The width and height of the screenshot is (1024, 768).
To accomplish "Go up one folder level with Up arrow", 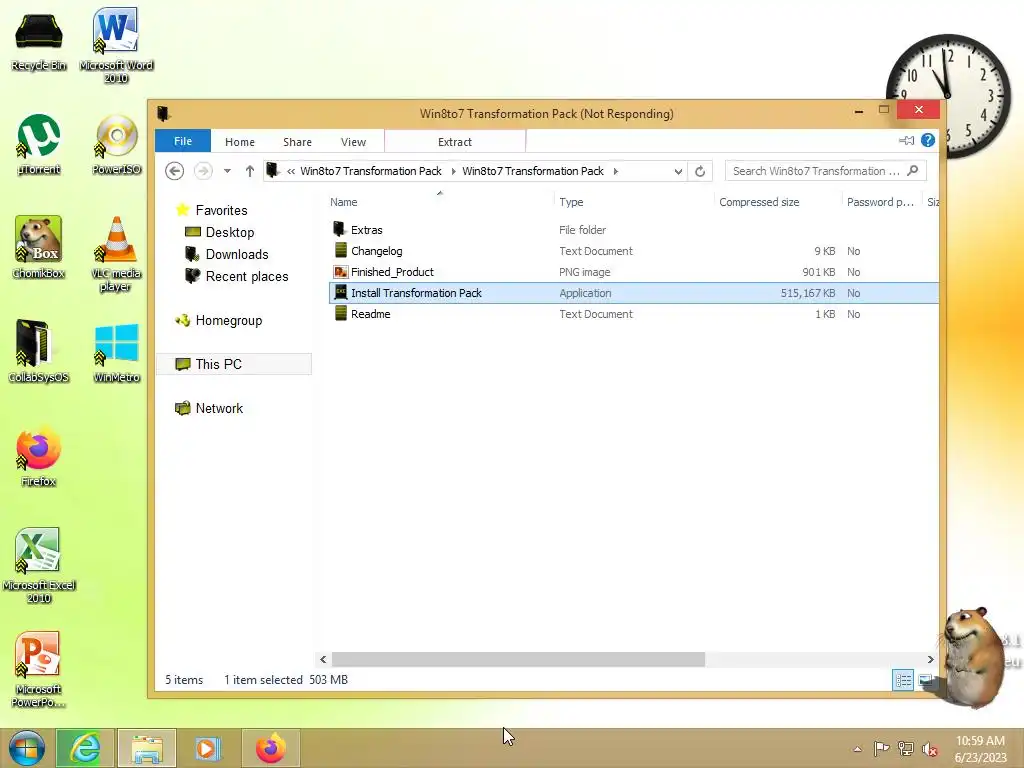I will (x=249, y=171).
